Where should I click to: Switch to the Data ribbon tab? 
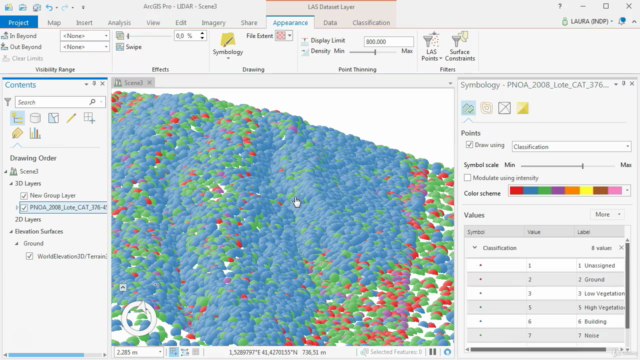tap(330, 22)
